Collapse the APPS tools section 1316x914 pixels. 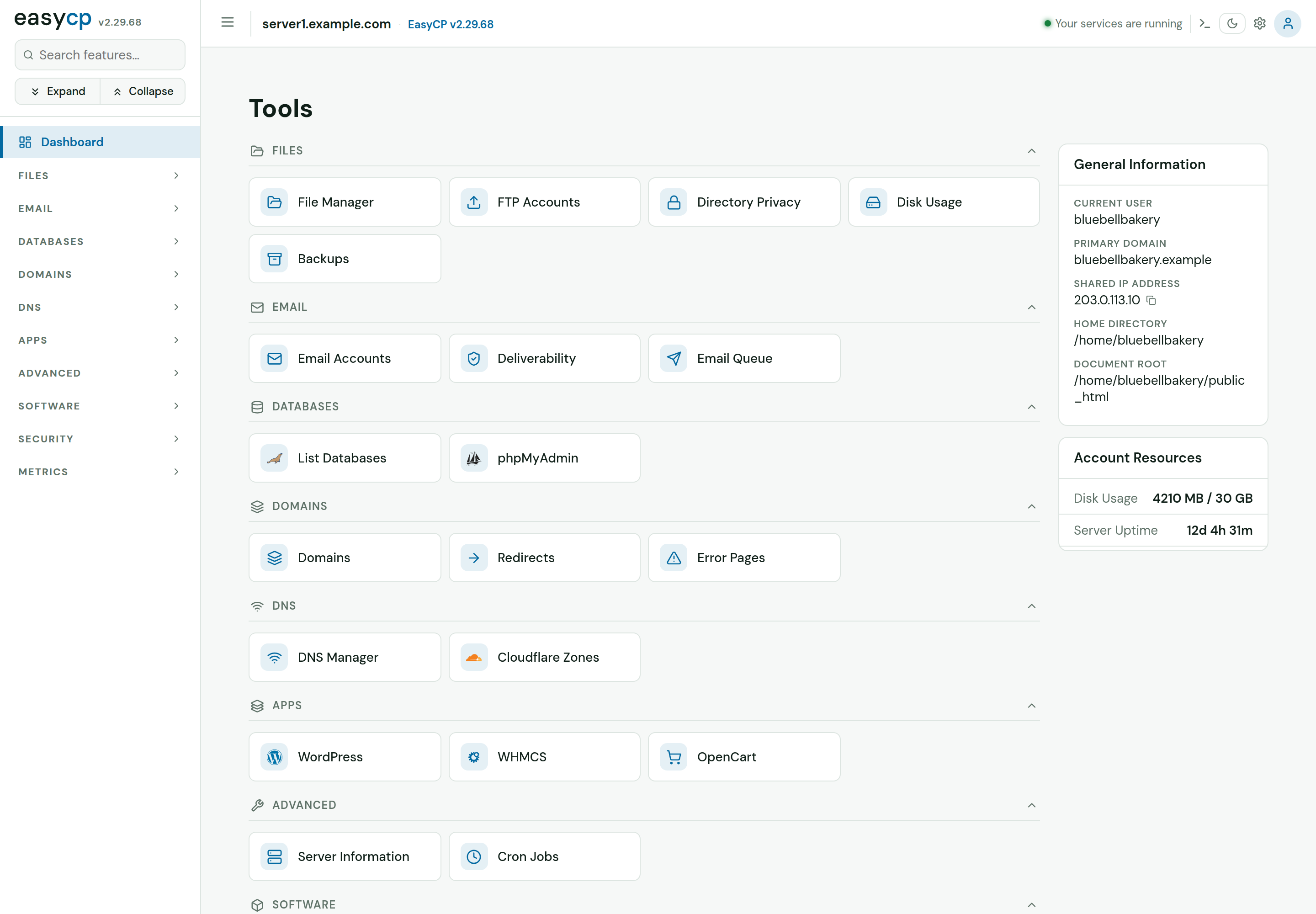pos(1031,706)
